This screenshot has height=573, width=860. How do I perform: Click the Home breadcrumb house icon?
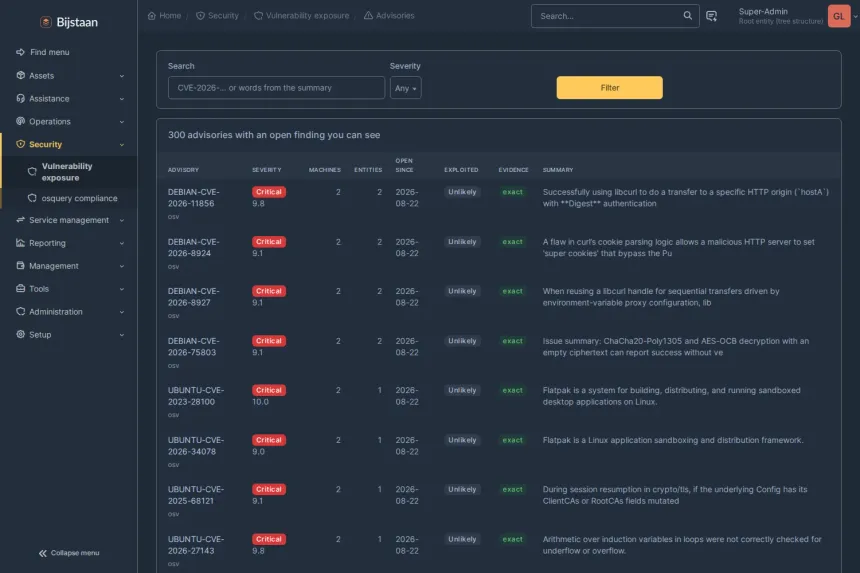[x=152, y=16]
